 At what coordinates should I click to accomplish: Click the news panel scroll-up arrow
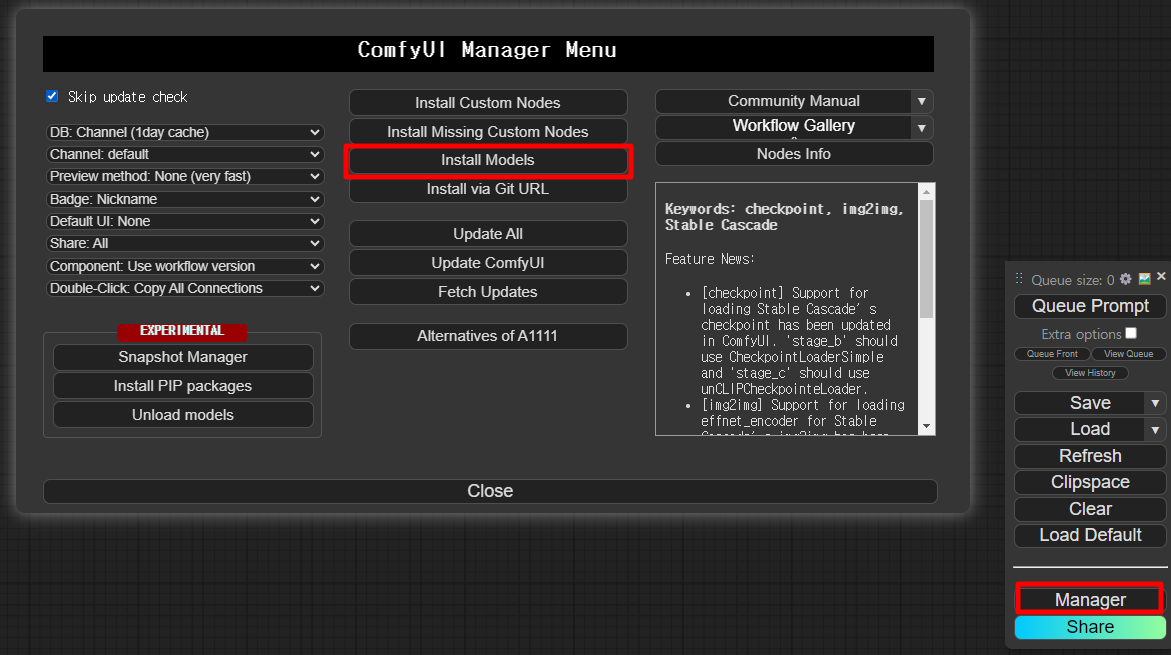pos(926,192)
